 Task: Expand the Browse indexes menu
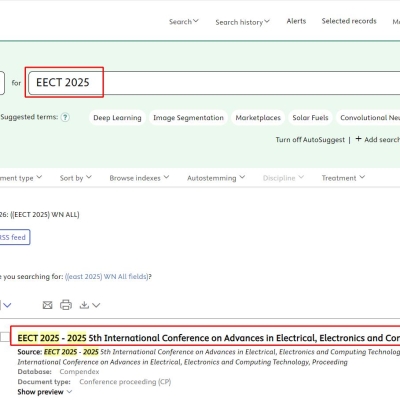[139, 178]
